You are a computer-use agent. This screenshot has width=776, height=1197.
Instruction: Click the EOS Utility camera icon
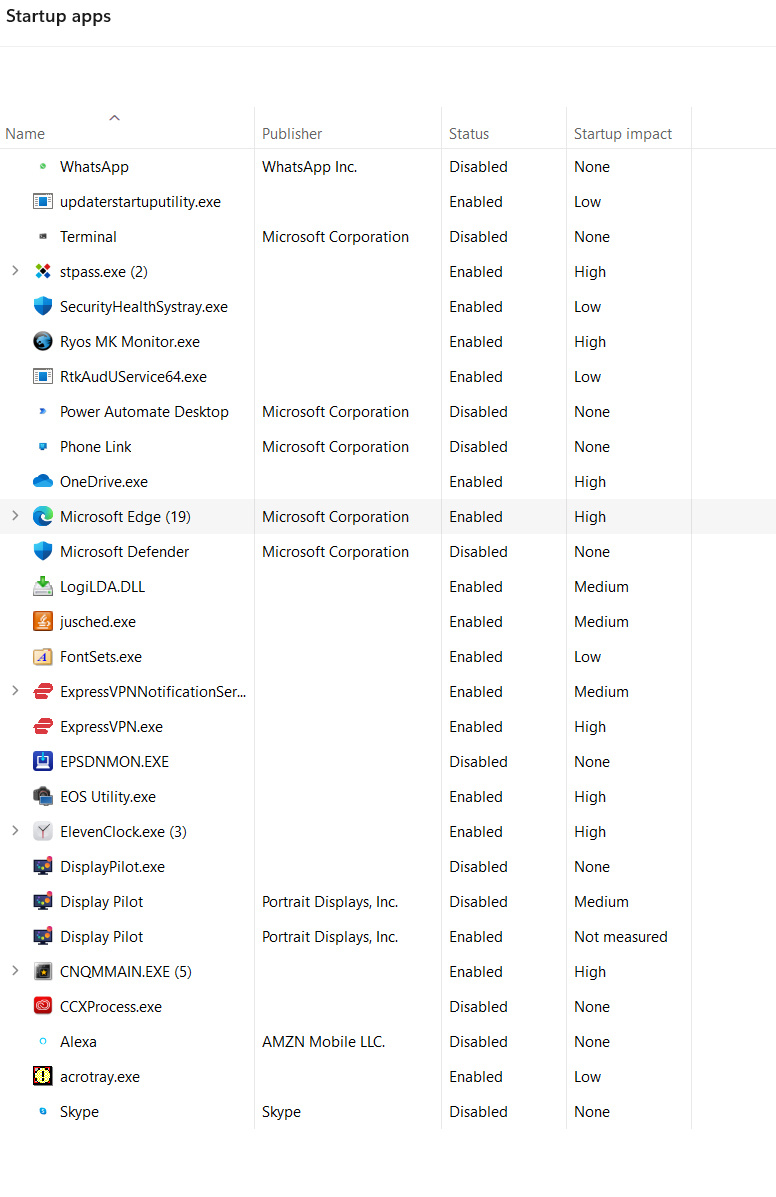point(43,796)
